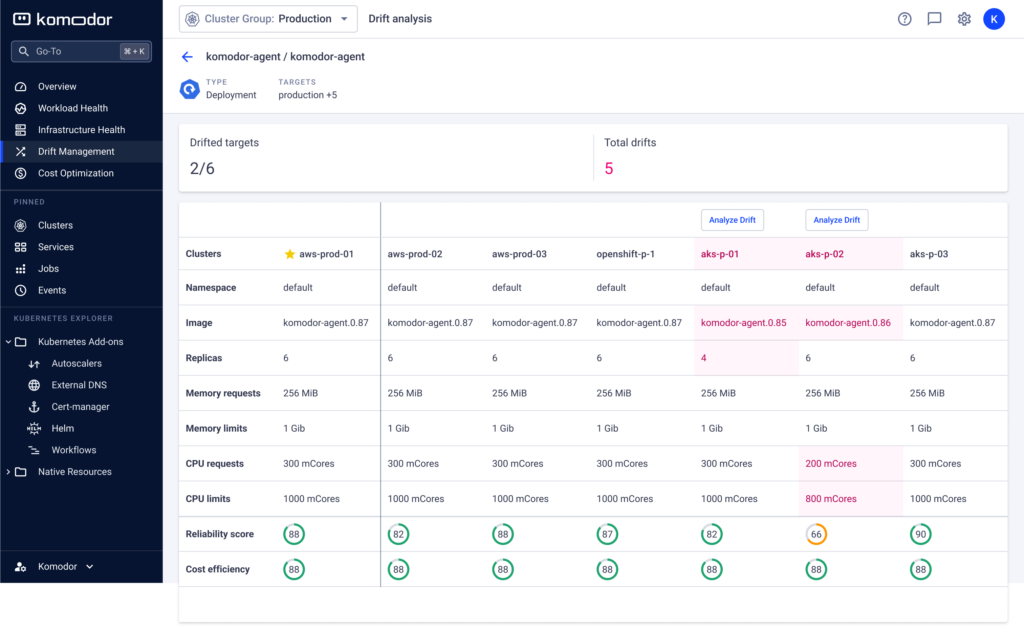Click the drifted replicas value 4

(703, 358)
